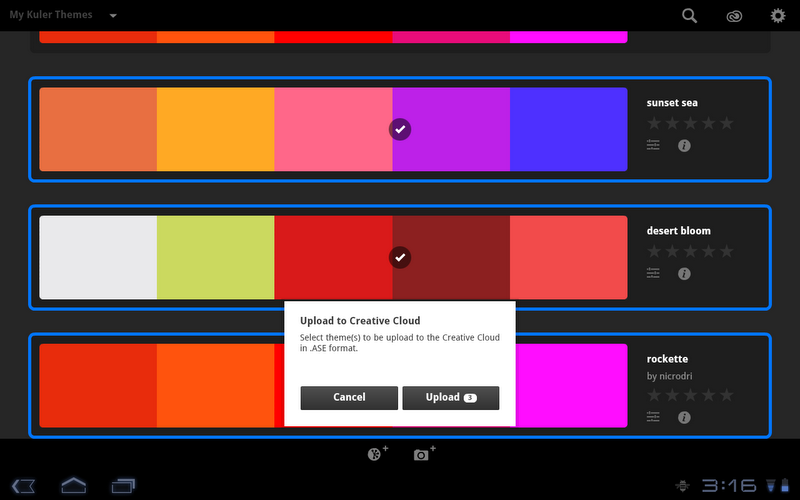
Task: Select the orange-red swatch in rockette
Action: (215, 385)
